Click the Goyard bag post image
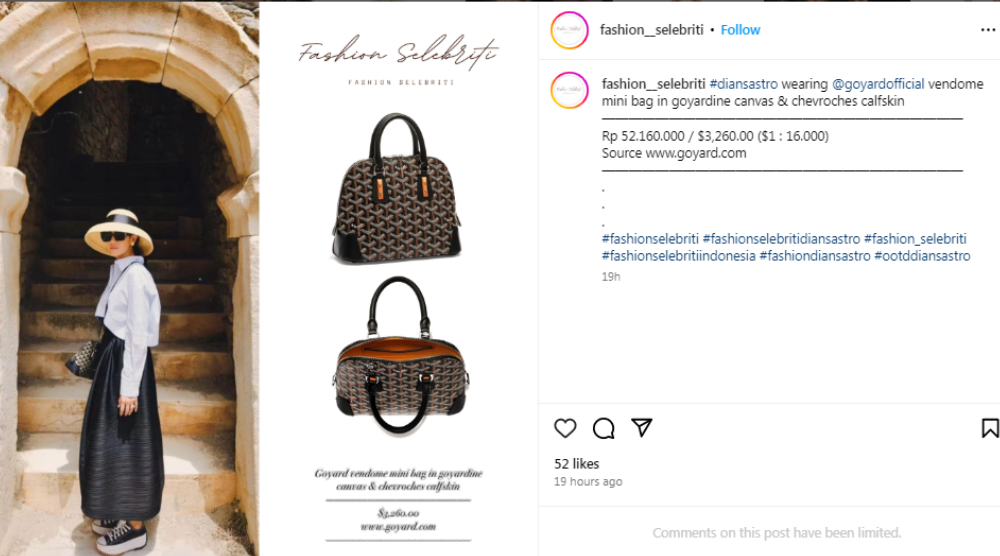The width and height of the screenshot is (1000, 556). (269, 278)
